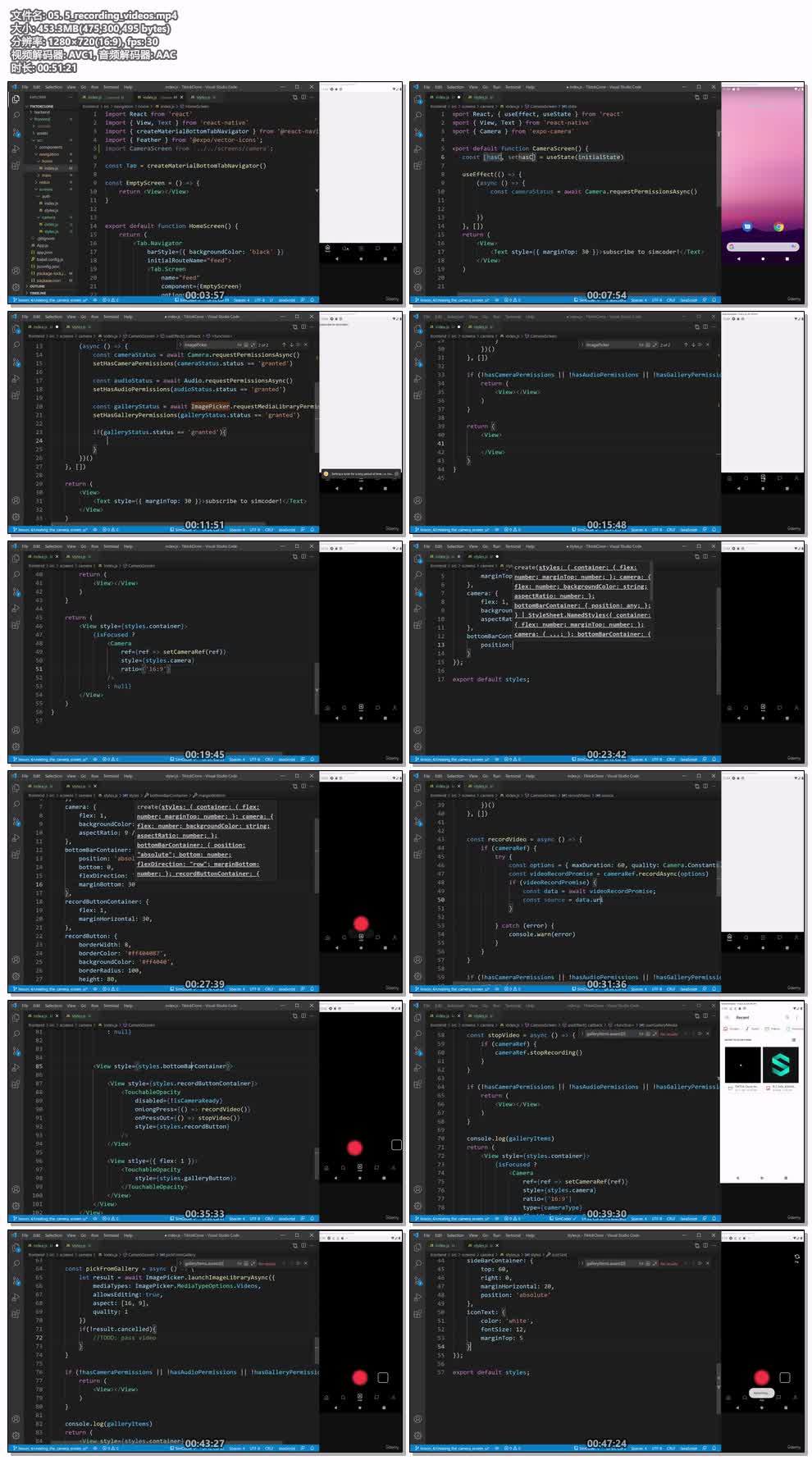812x1460 pixels.
Task: Open Help menu in the 00:07:54 frame
Action: [x=530, y=87]
